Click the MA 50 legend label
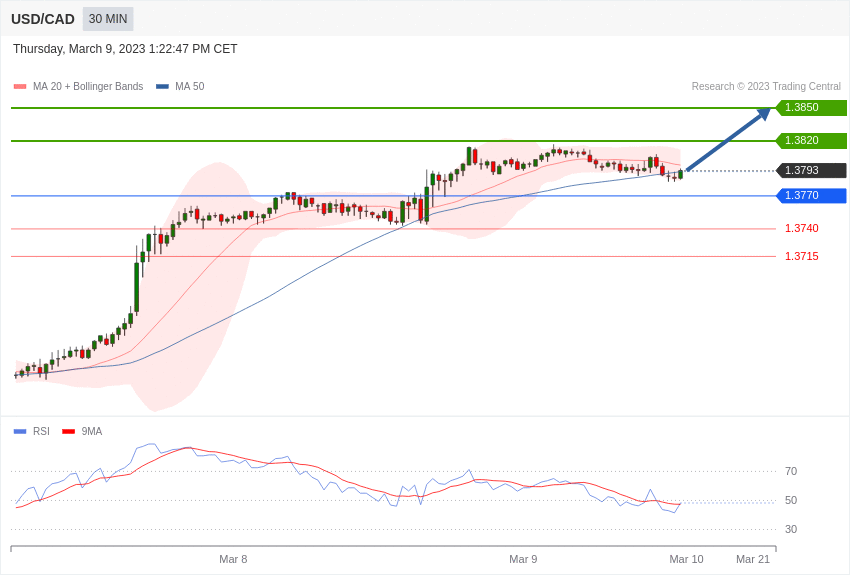The height and width of the screenshot is (576, 850). click(x=190, y=87)
